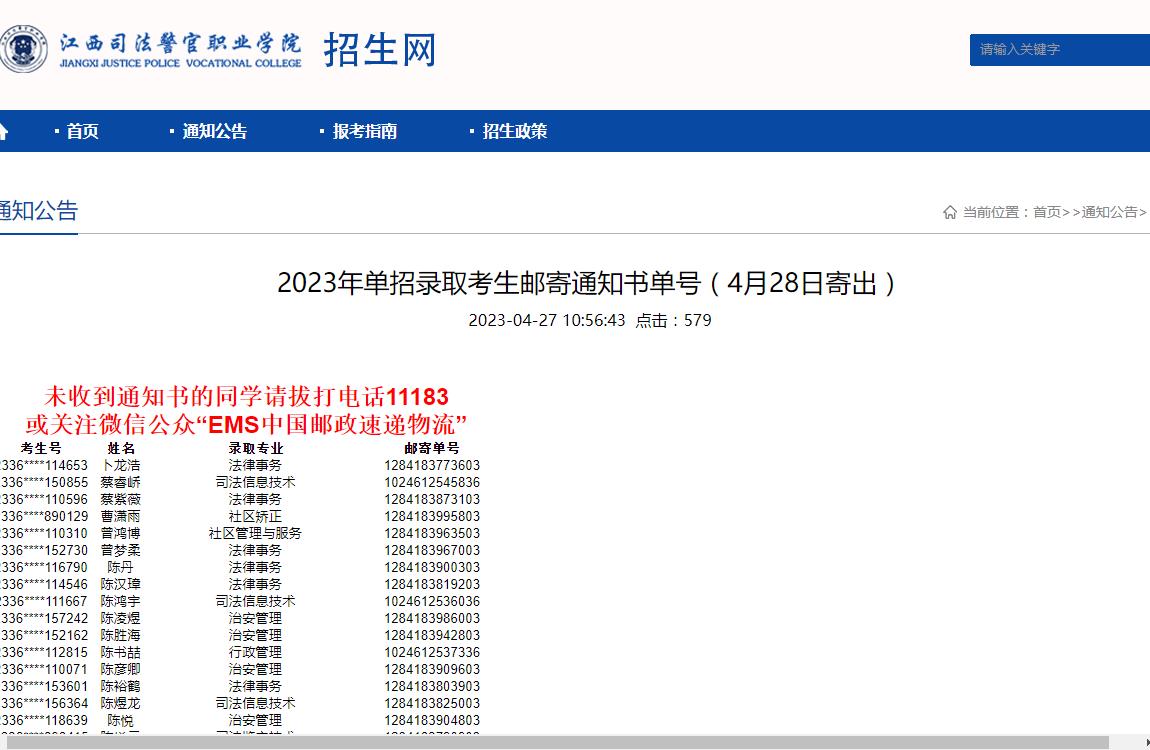
Task: Select the name 曾鸿博
Action: click(121, 533)
